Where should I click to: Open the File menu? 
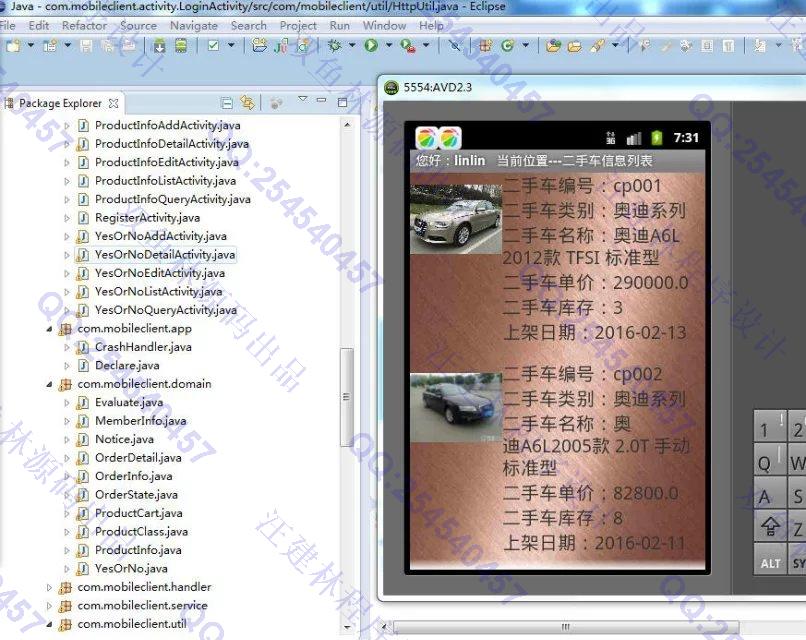tap(7, 25)
